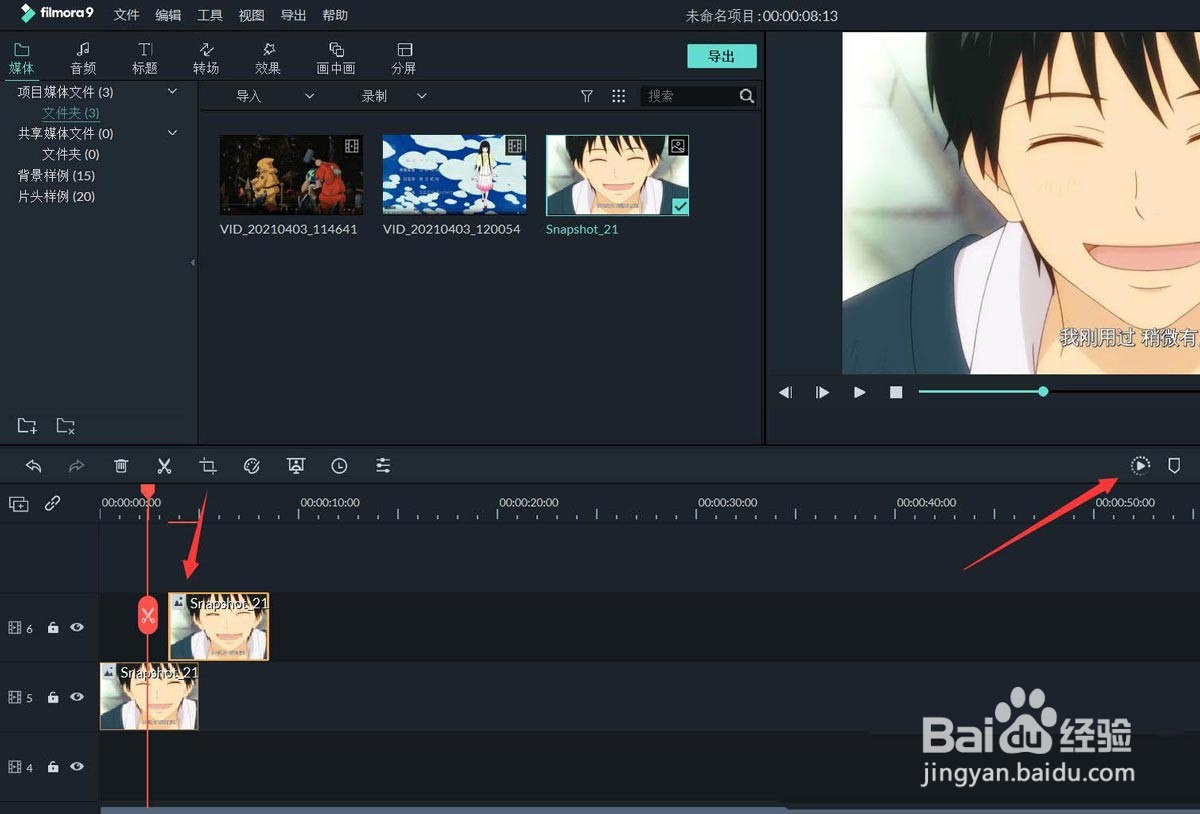
Task: Click the undo icon in timeline toolbar
Action: (x=33, y=466)
